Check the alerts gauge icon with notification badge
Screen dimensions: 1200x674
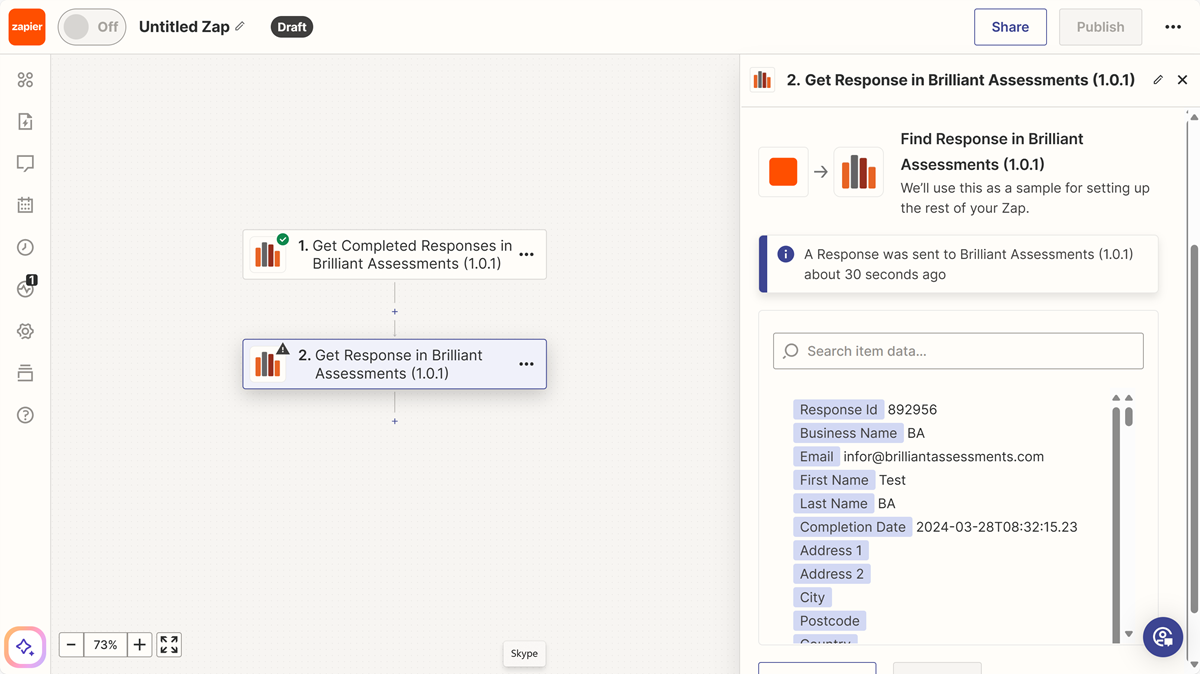pyautogui.click(x=25, y=289)
